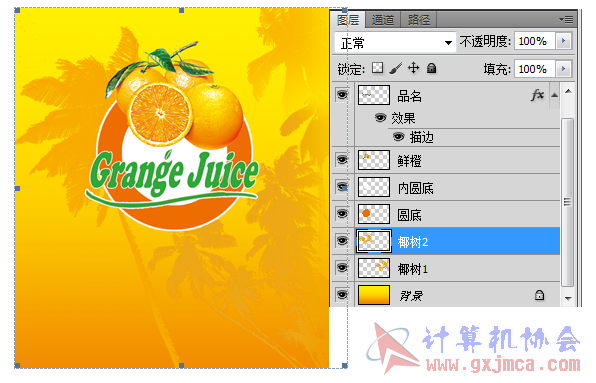Click bottom-right transform handle on canvas
This screenshot has width=596, height=383.
point(345,366)
